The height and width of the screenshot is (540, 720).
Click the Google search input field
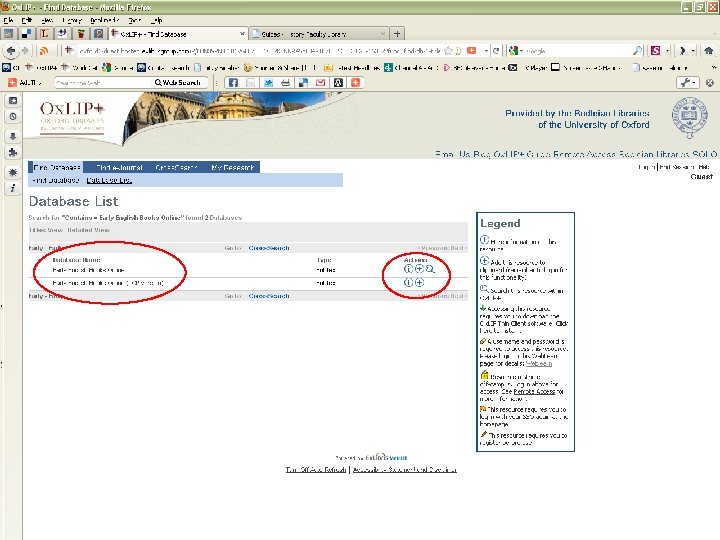coord(579,51)
